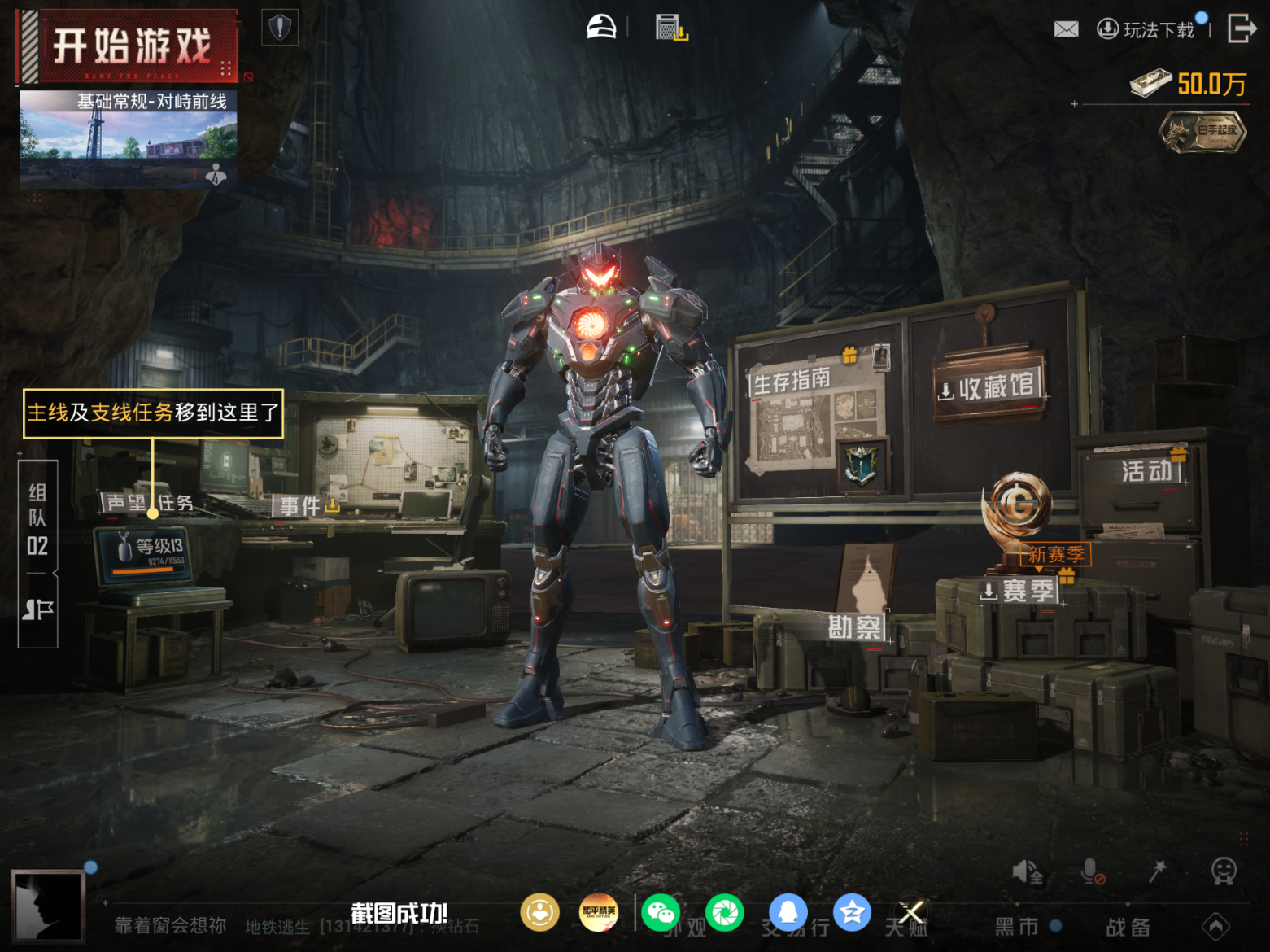Image resolution: width=1270 pixels, height=952 pixels.
Task: Open the 战备 loadout tab
Action: coord(1128,927)
